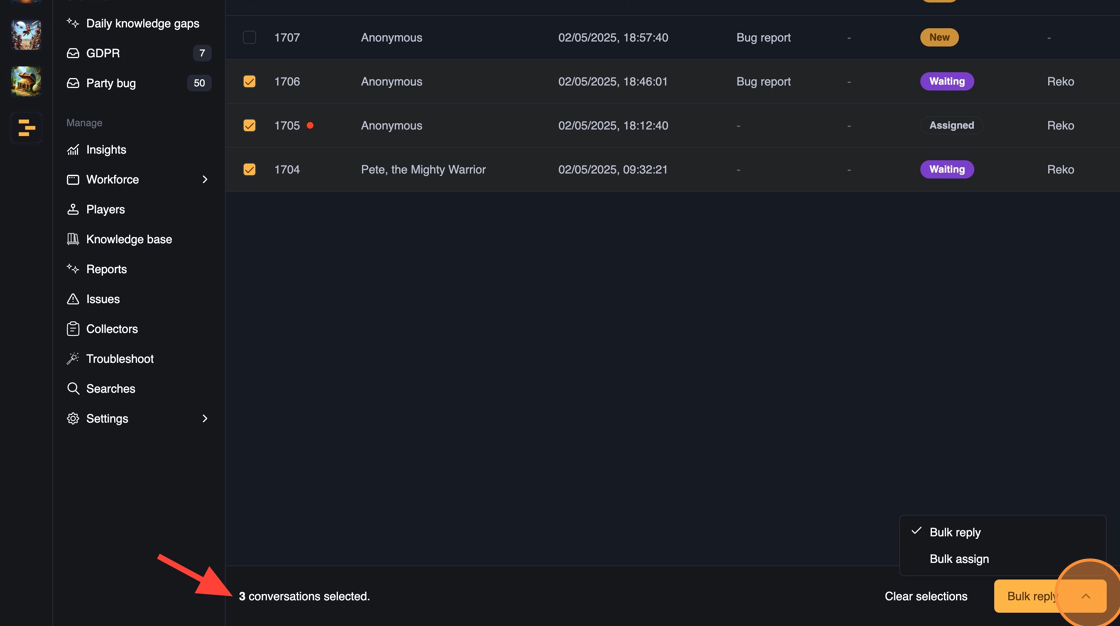Open the Party bug queue
Screen dimensions: 1120x626
[111, 83]
